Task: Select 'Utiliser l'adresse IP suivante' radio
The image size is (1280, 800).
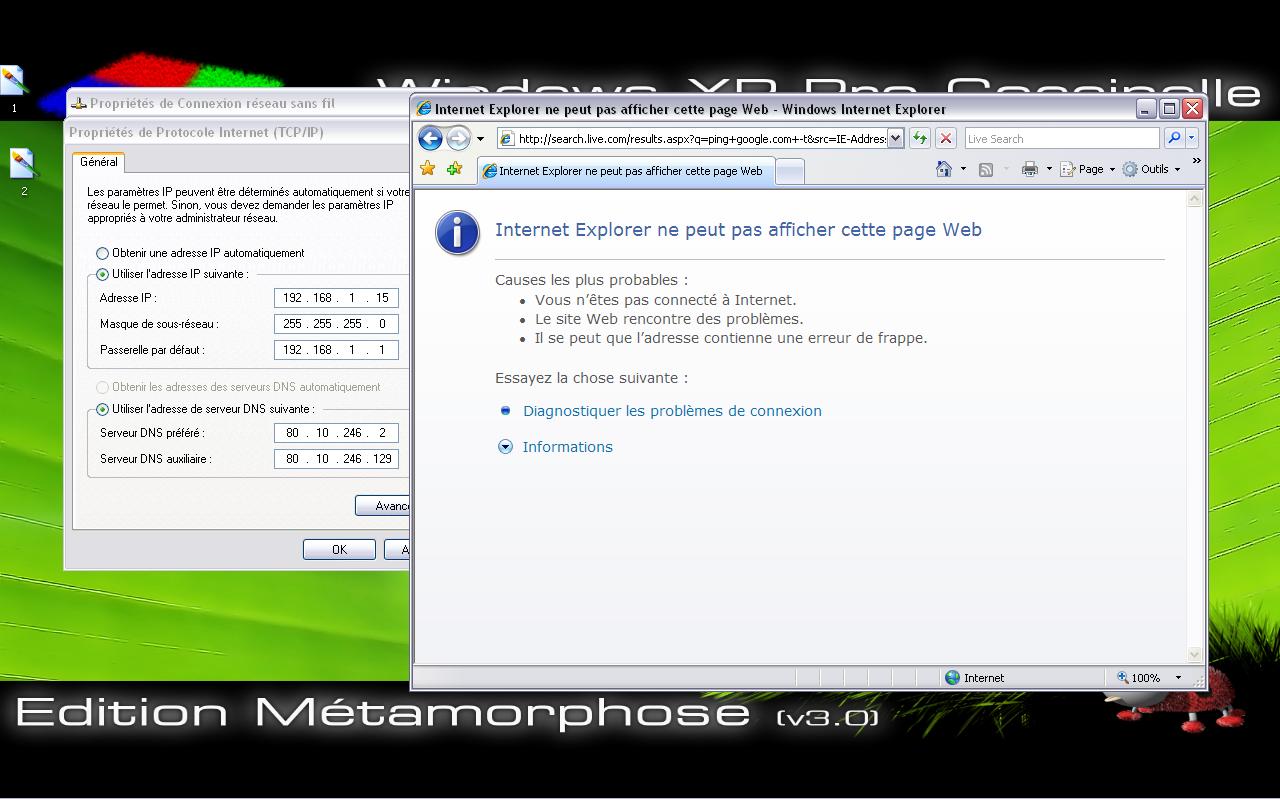Action: click(102, 275)
